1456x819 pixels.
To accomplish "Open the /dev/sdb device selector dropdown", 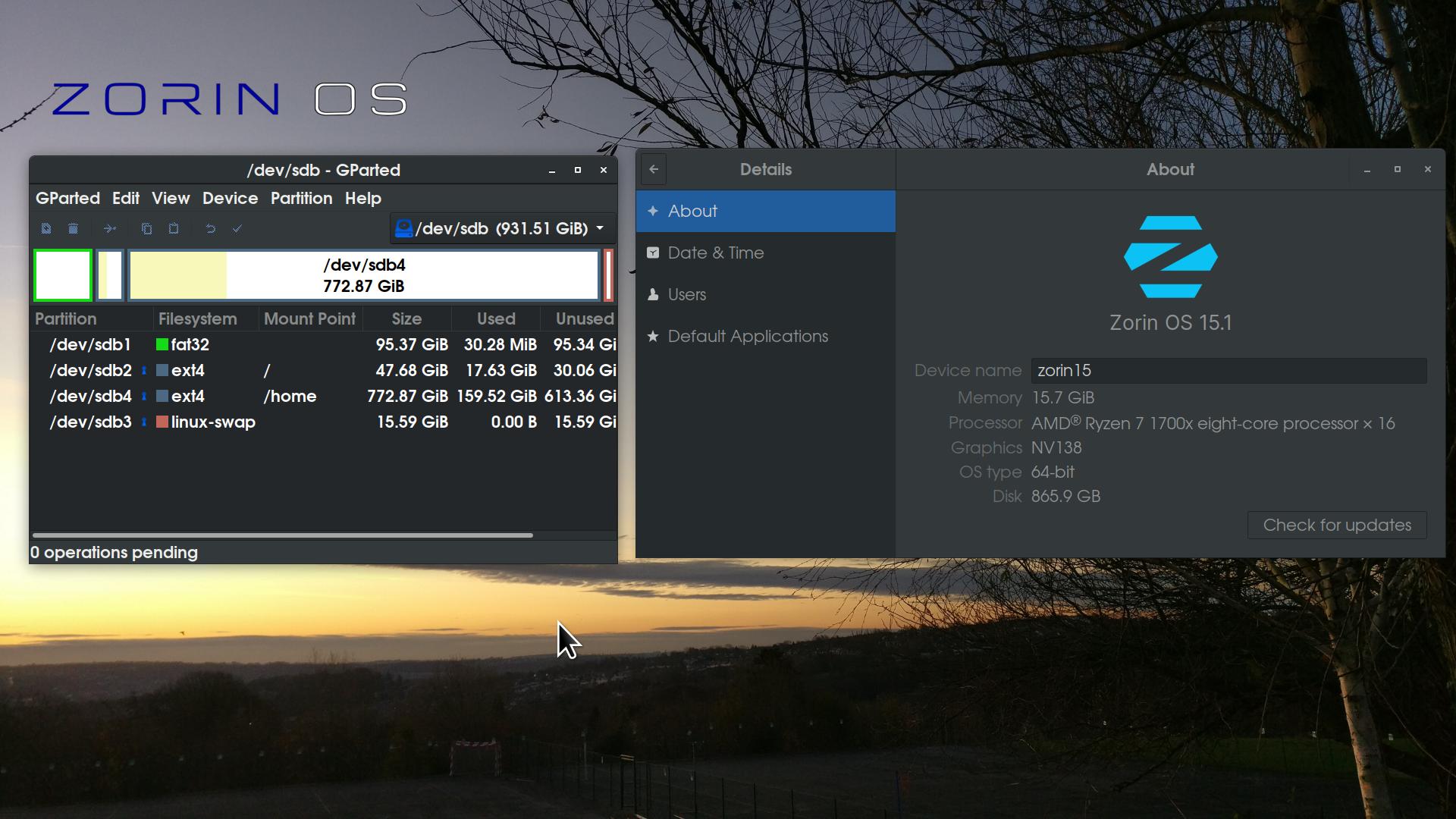I will click(x=502, y=228).
